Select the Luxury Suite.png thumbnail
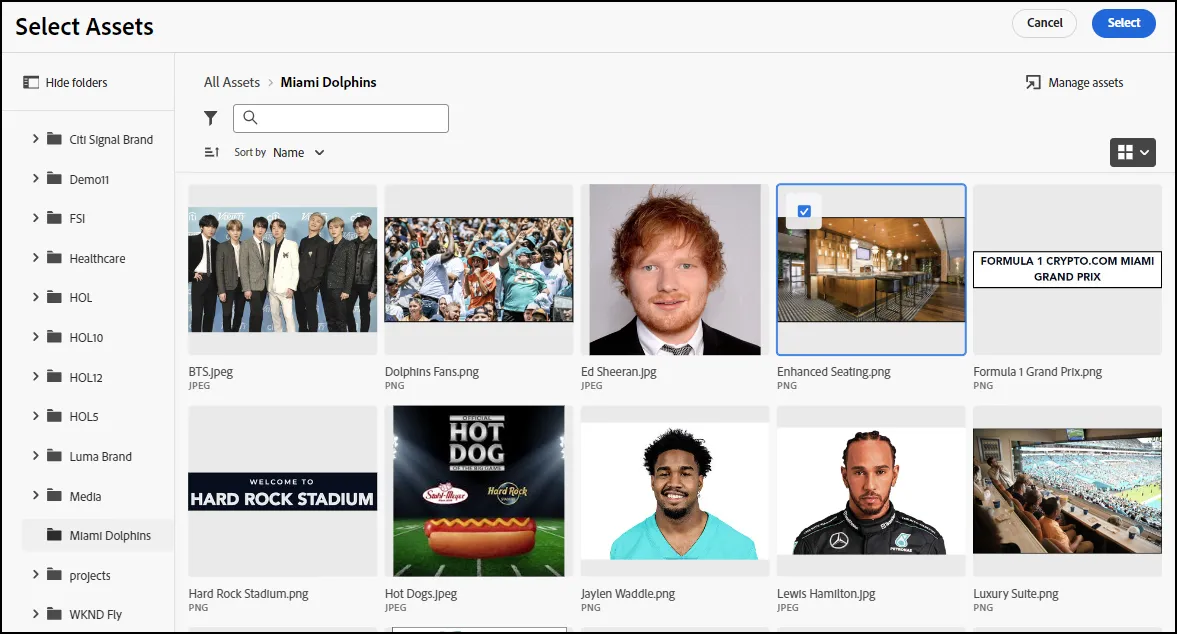 point(1067,491)
